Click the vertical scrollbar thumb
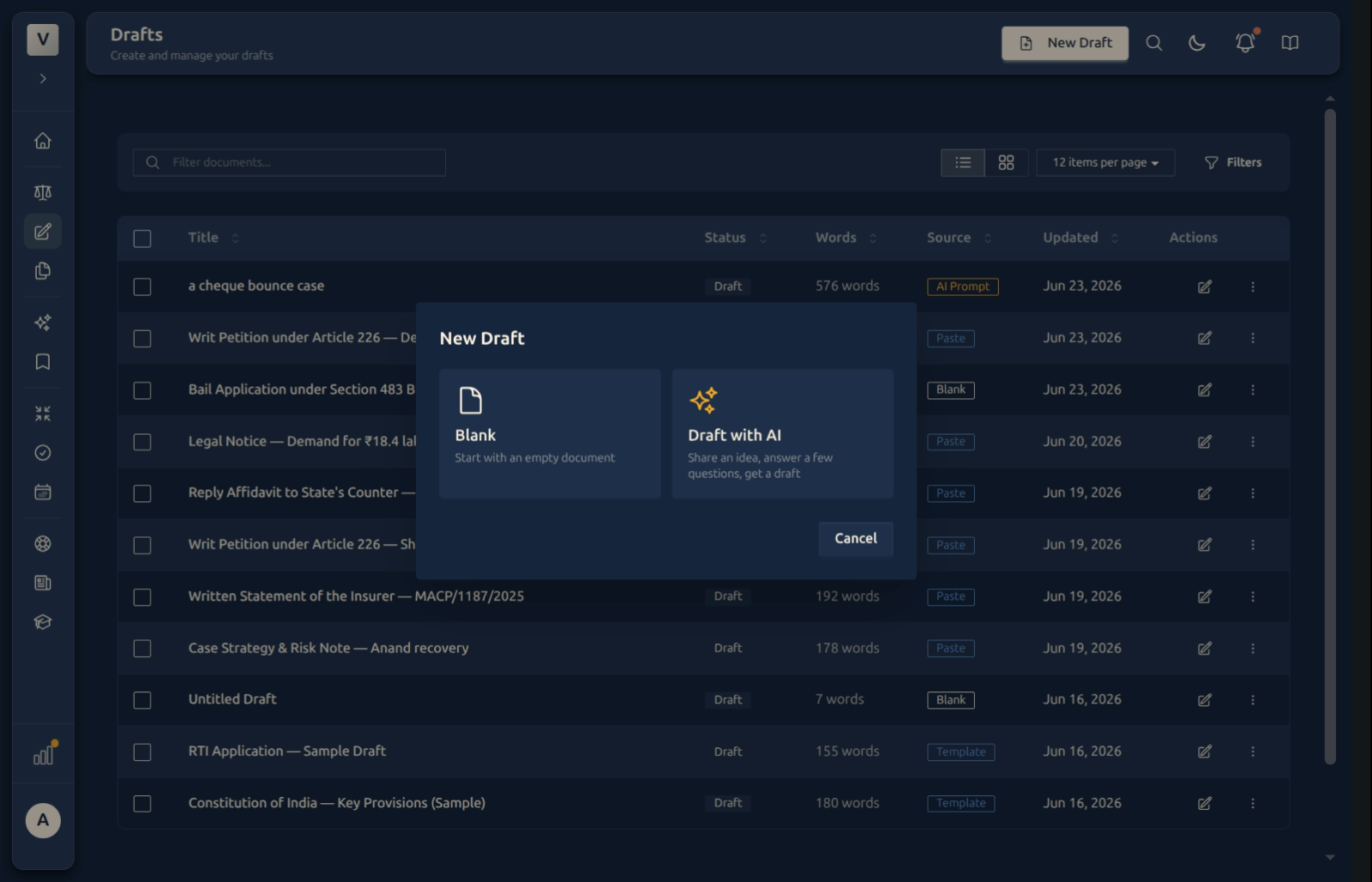Image resolution: width=1372 pixels, height=882 pixels. click(1330, 436)
